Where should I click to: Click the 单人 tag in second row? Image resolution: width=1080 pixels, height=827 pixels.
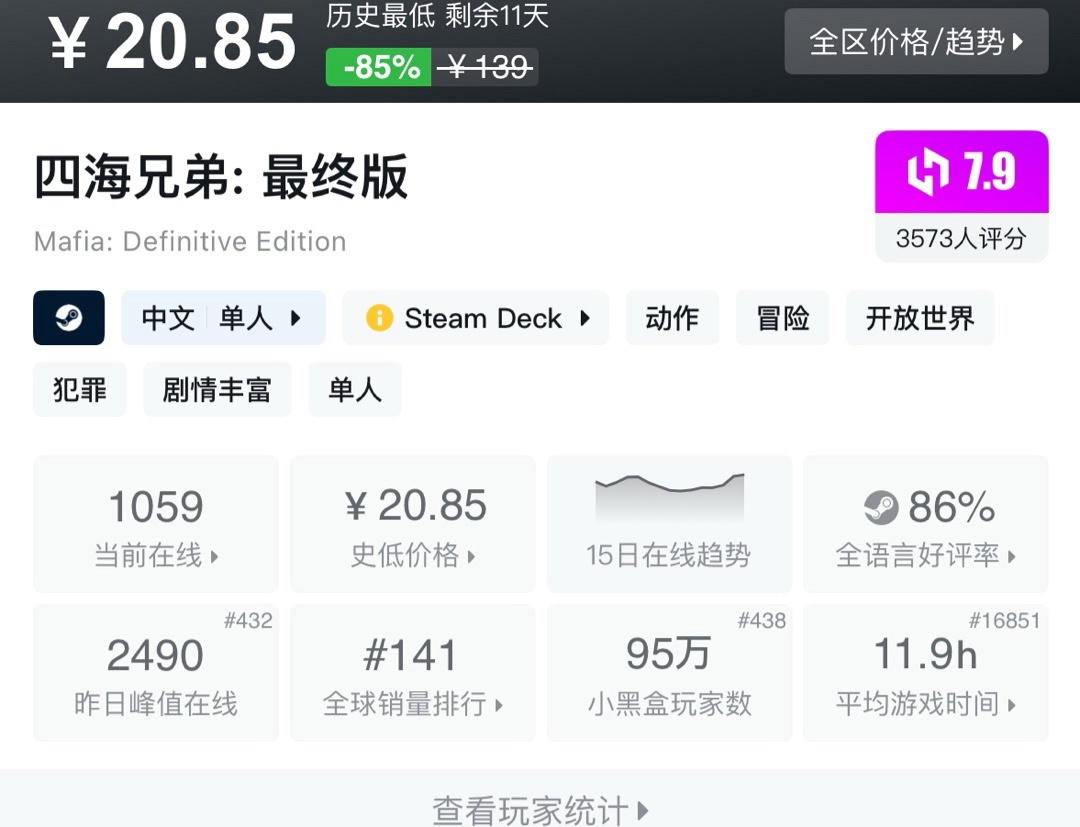pos(355,389)
